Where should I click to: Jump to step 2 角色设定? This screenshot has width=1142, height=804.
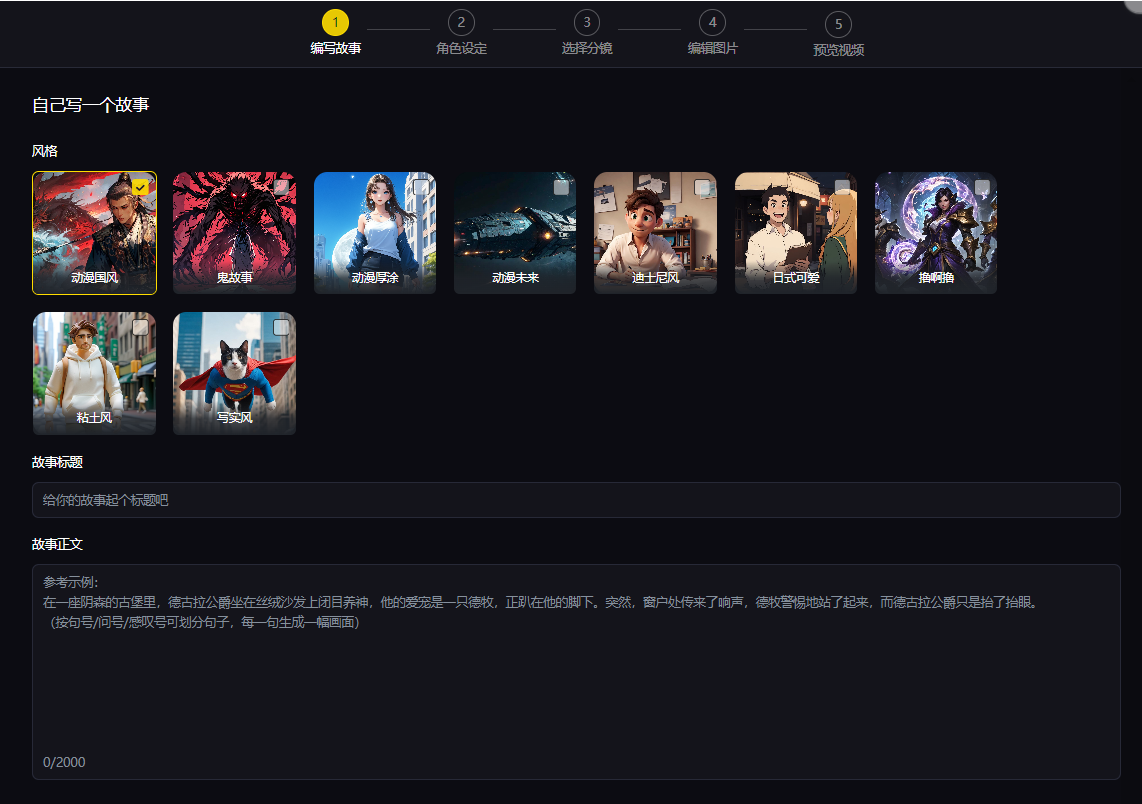click(461, 23)
